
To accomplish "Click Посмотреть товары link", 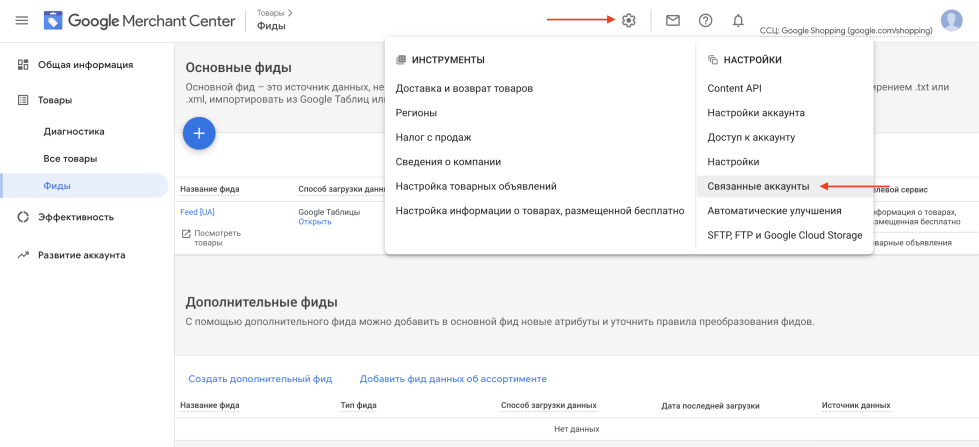I will click(217, 238).
